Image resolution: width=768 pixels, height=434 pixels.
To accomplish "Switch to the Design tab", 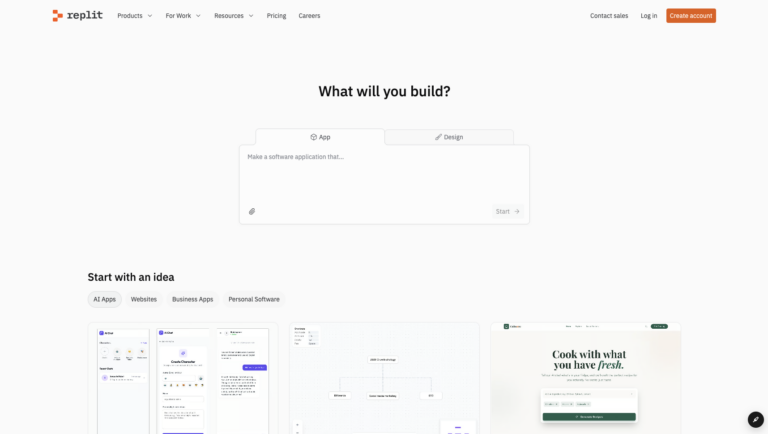I will tap(449, 137).
